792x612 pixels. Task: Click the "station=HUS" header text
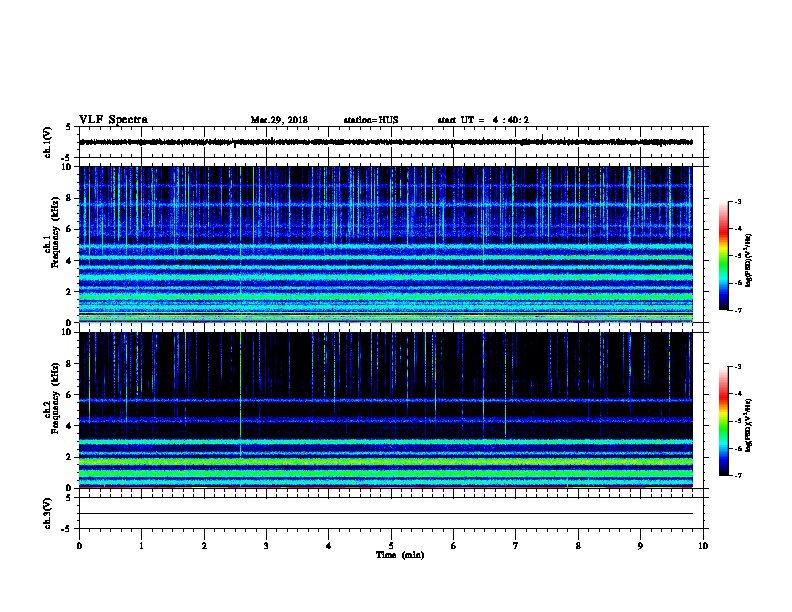(x=371, y=120)
